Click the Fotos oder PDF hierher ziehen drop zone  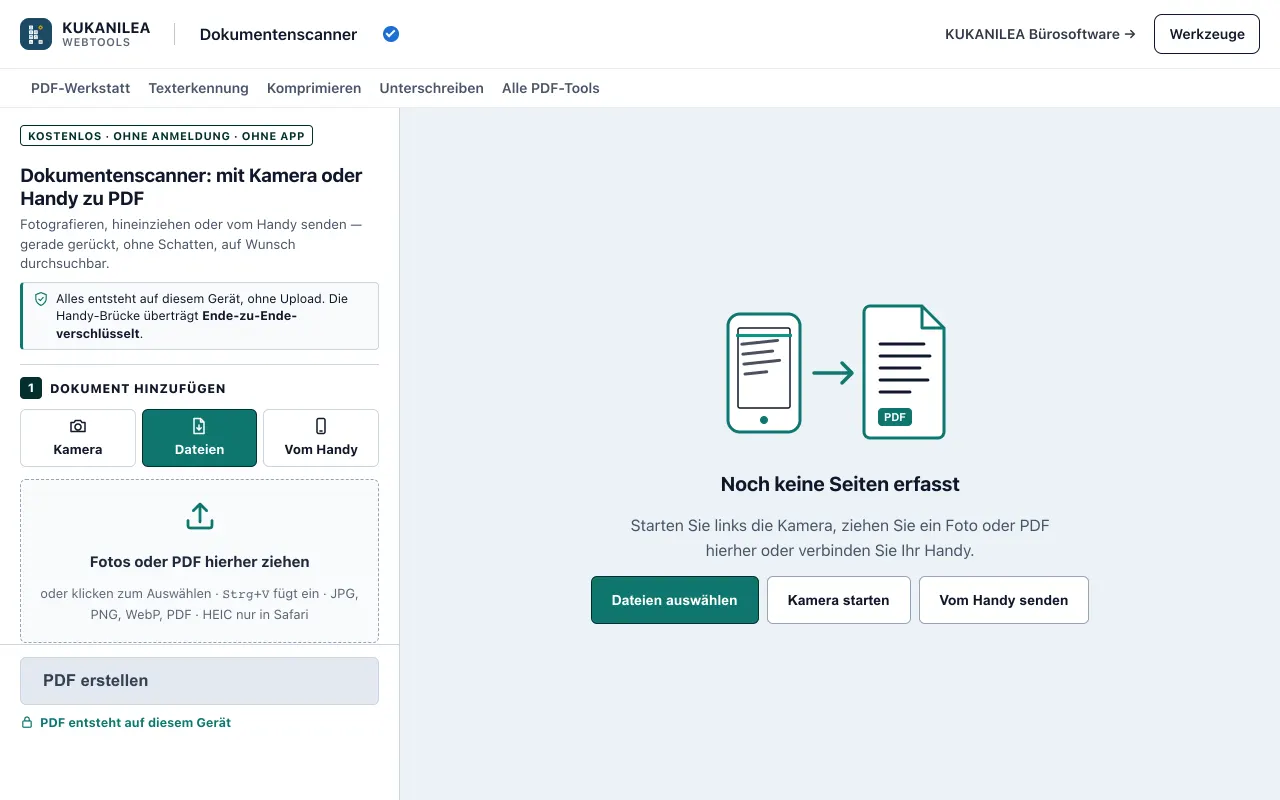pos(199,561)
